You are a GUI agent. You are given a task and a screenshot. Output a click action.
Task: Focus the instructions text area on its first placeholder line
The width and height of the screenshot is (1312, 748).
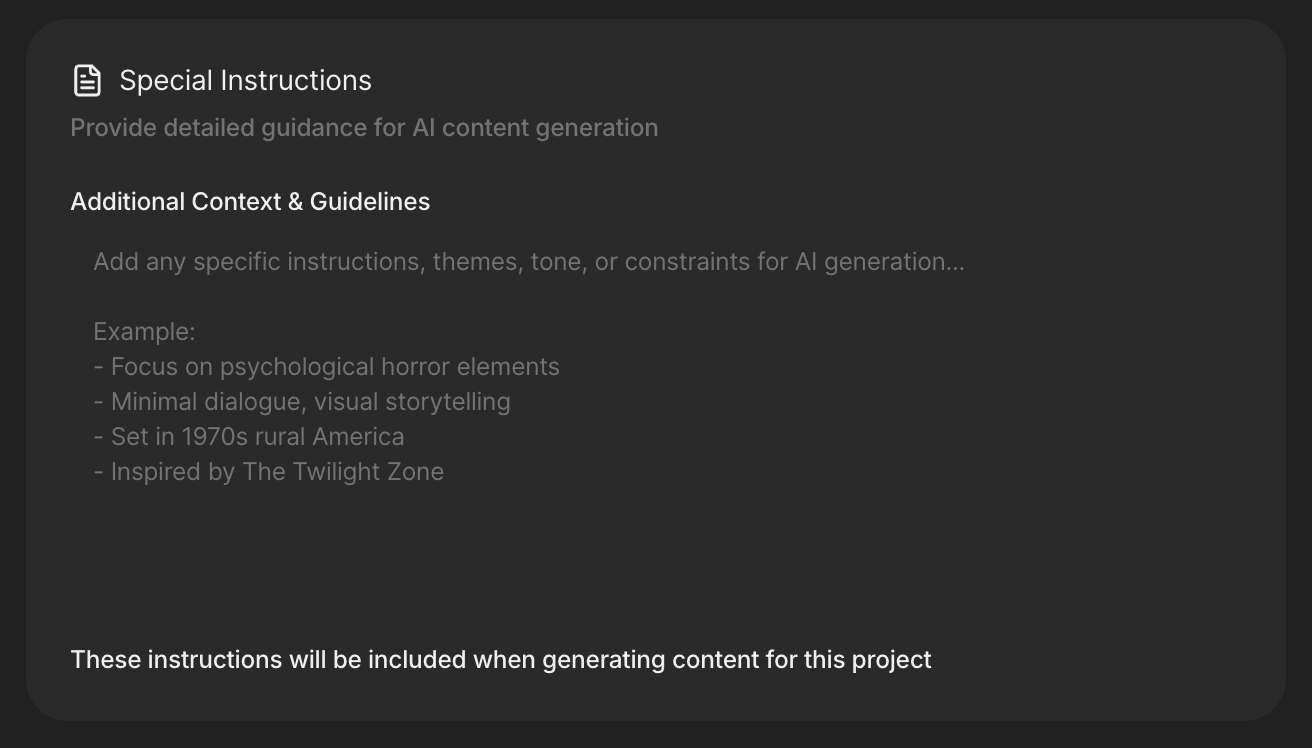pos(528,262)
